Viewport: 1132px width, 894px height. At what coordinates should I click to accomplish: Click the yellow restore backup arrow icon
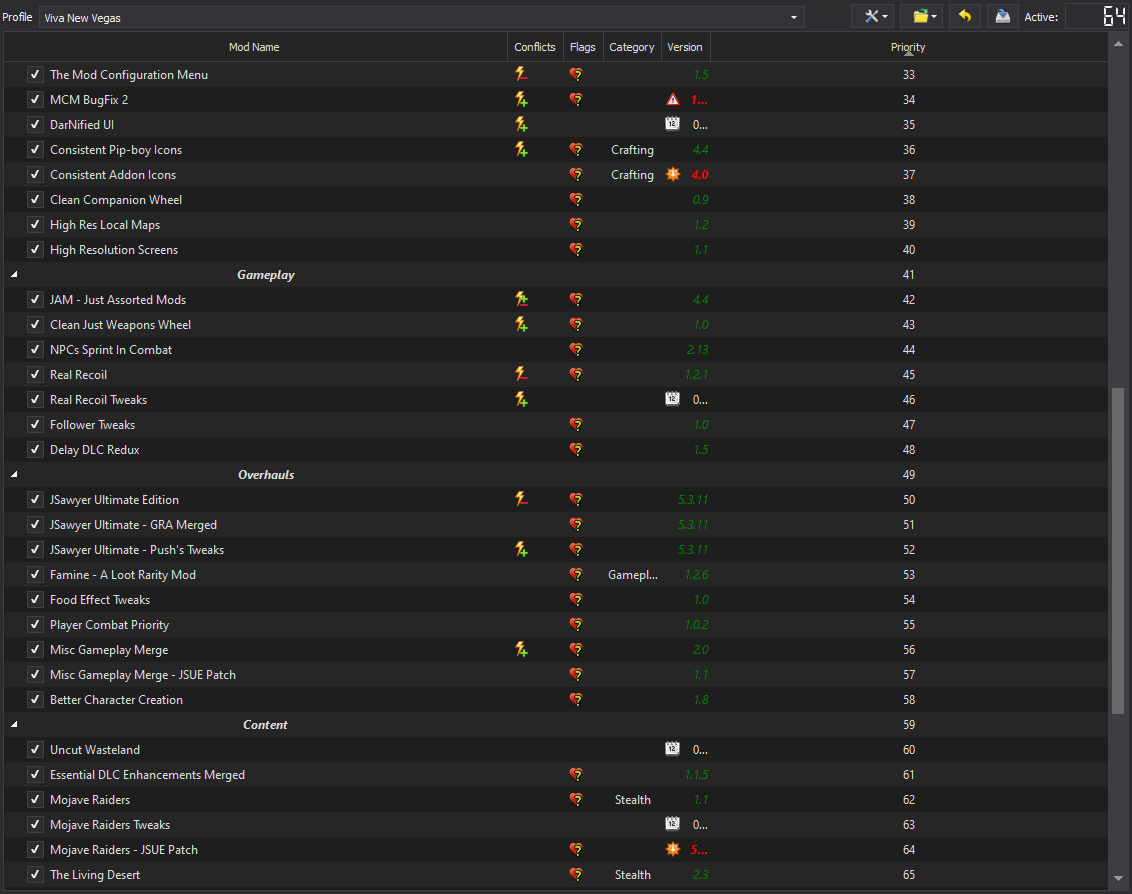tap(964, 17)
